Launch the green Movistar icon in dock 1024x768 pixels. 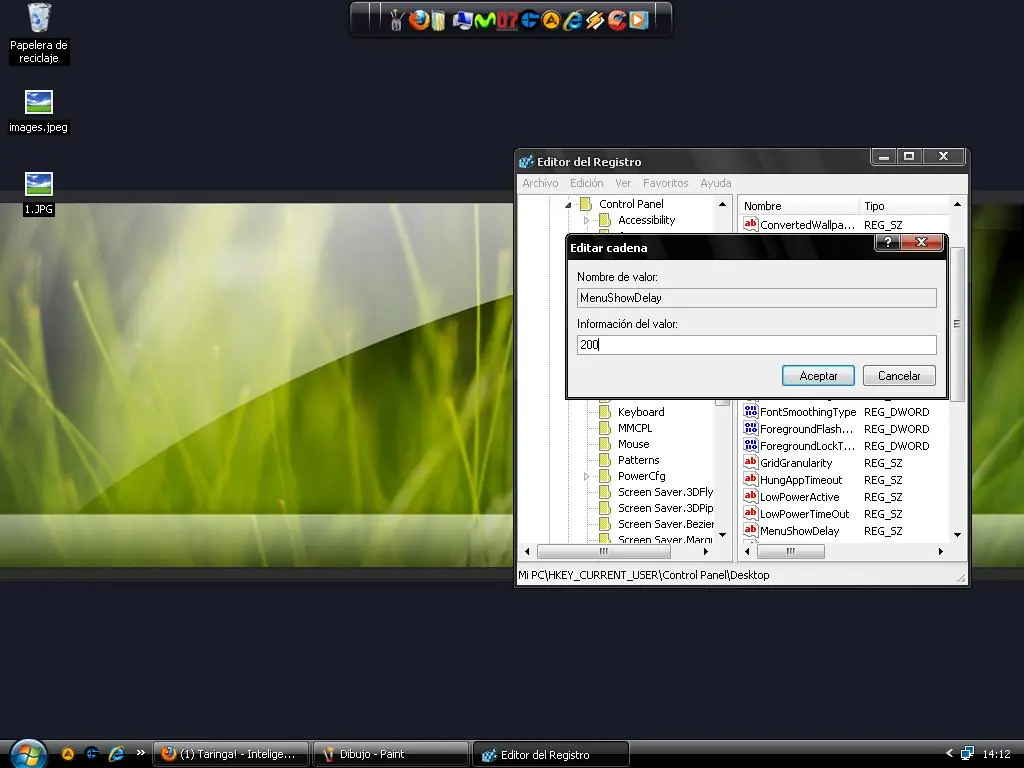(485, 20)
